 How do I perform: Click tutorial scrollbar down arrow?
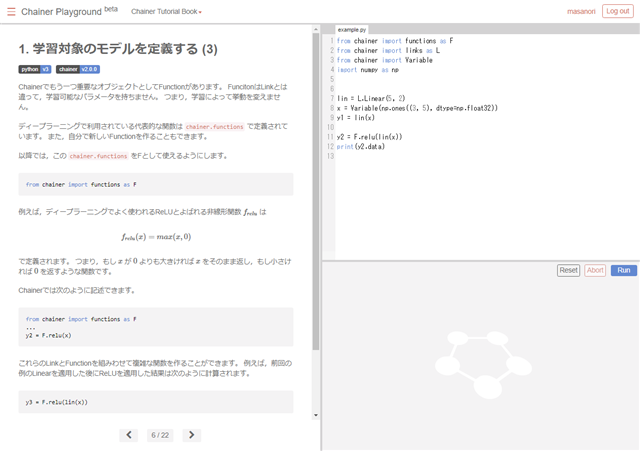316,415
